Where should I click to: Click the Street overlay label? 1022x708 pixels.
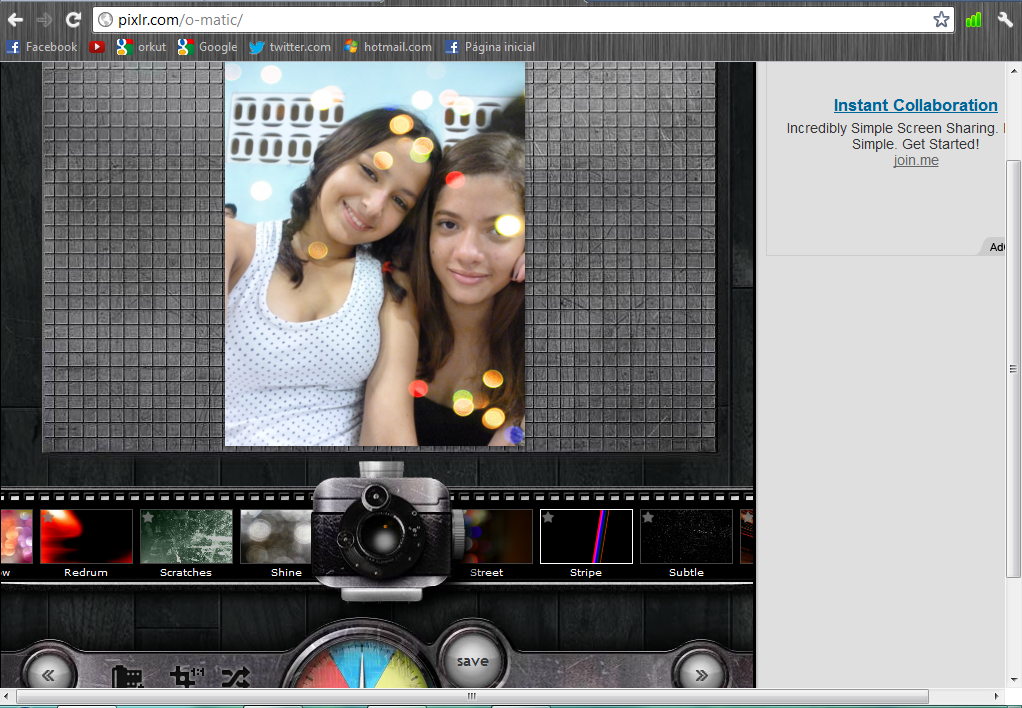click(x=486, y=572)
